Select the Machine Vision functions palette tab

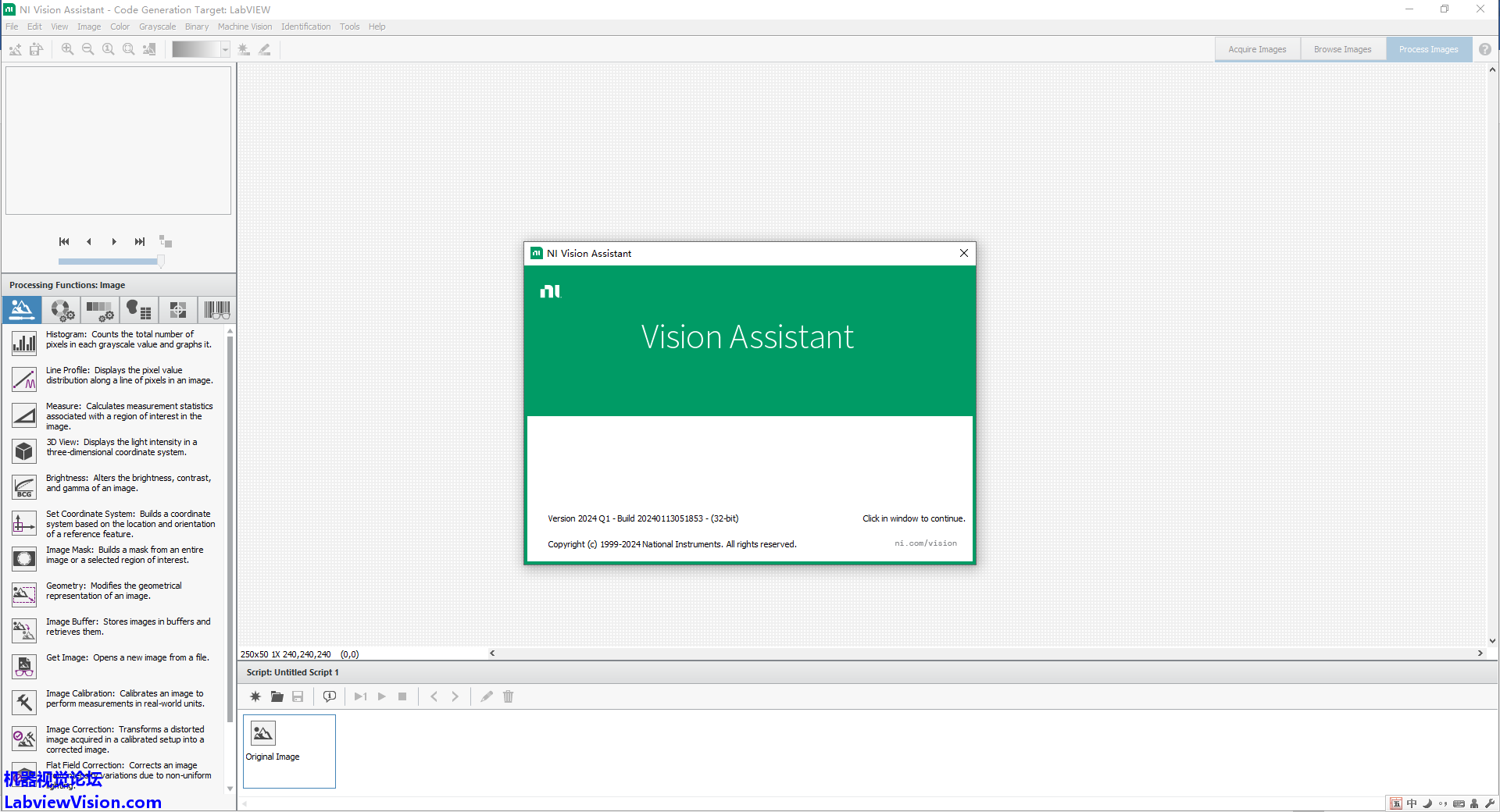pos(178,310)
